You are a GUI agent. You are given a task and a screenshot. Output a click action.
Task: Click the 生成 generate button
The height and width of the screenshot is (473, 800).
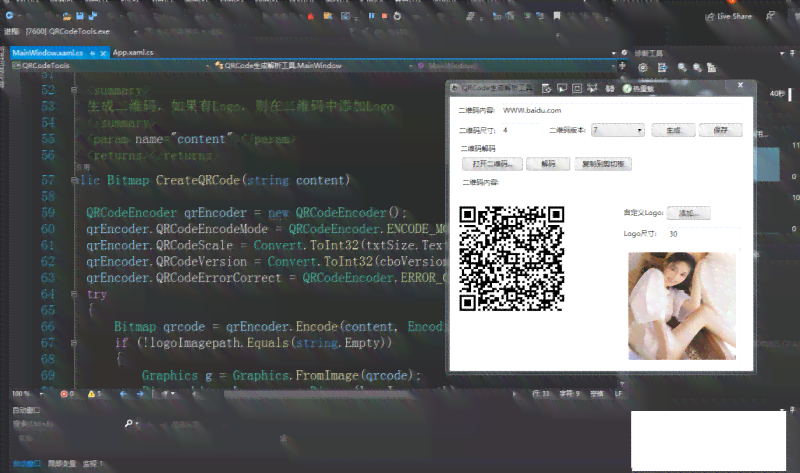(x=673, y=130)
